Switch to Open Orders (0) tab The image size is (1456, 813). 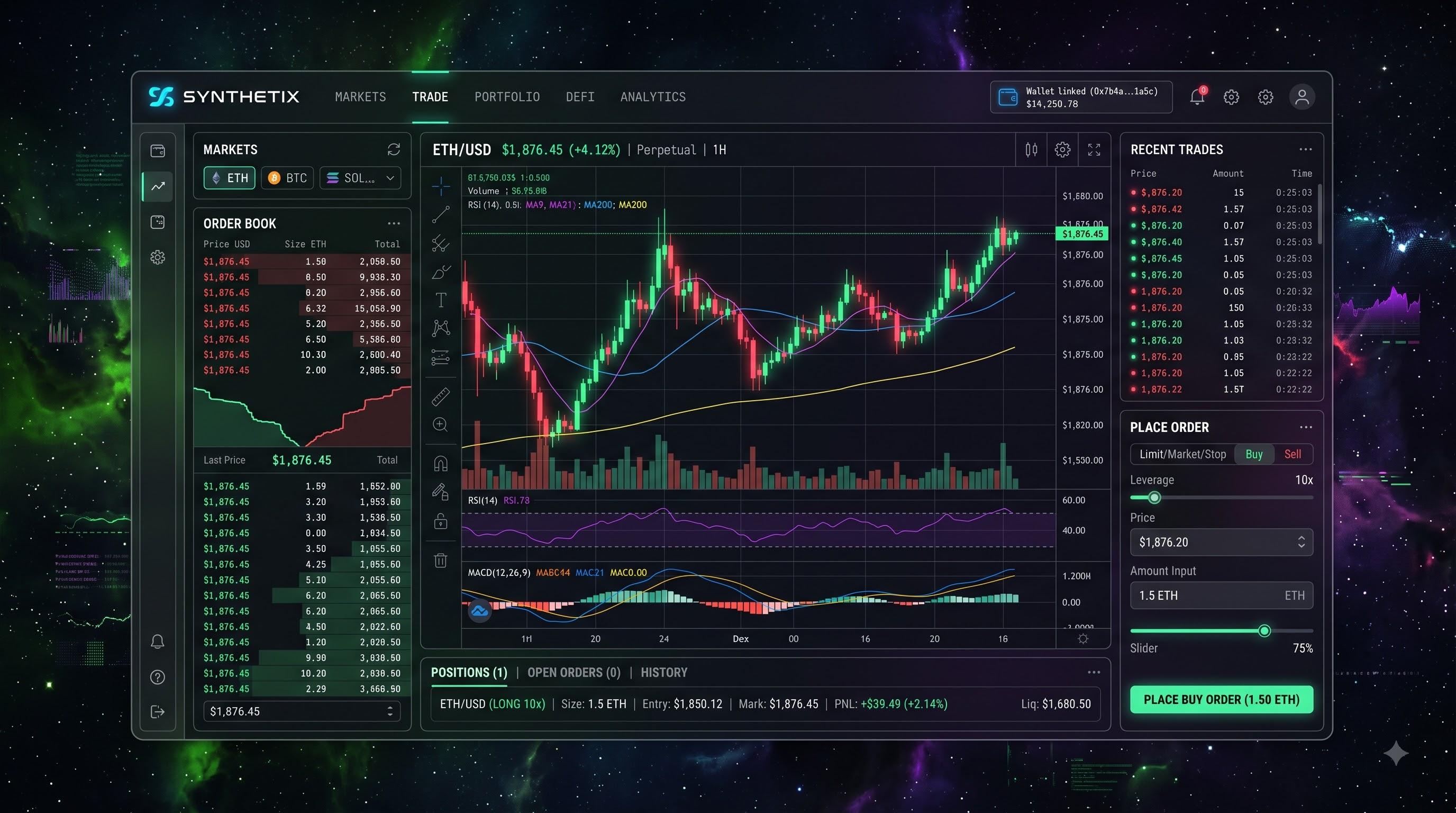click(574, 672)
